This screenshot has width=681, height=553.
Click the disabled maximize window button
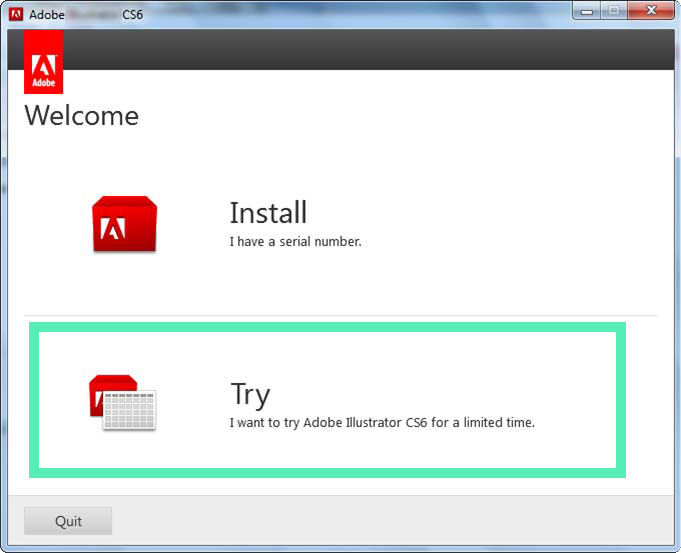[x=614, y=10]
